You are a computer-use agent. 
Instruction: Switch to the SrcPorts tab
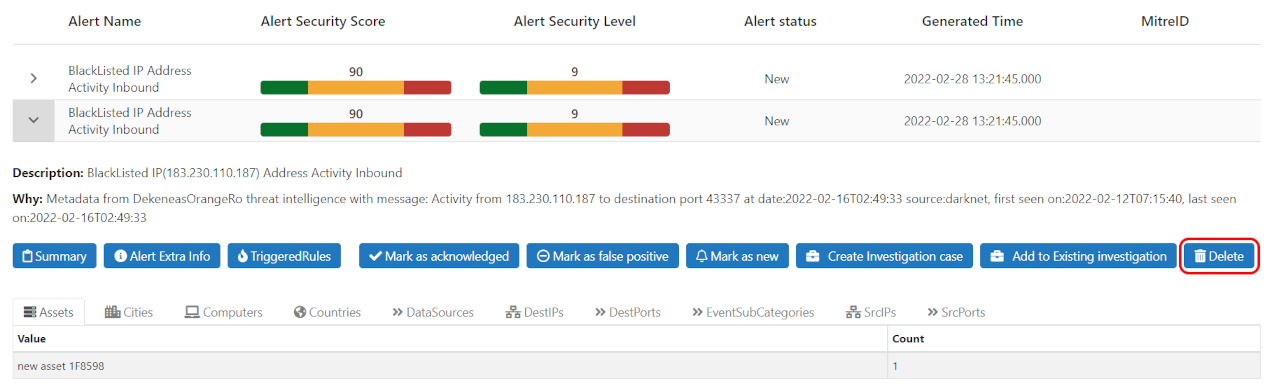click(956, 312)
